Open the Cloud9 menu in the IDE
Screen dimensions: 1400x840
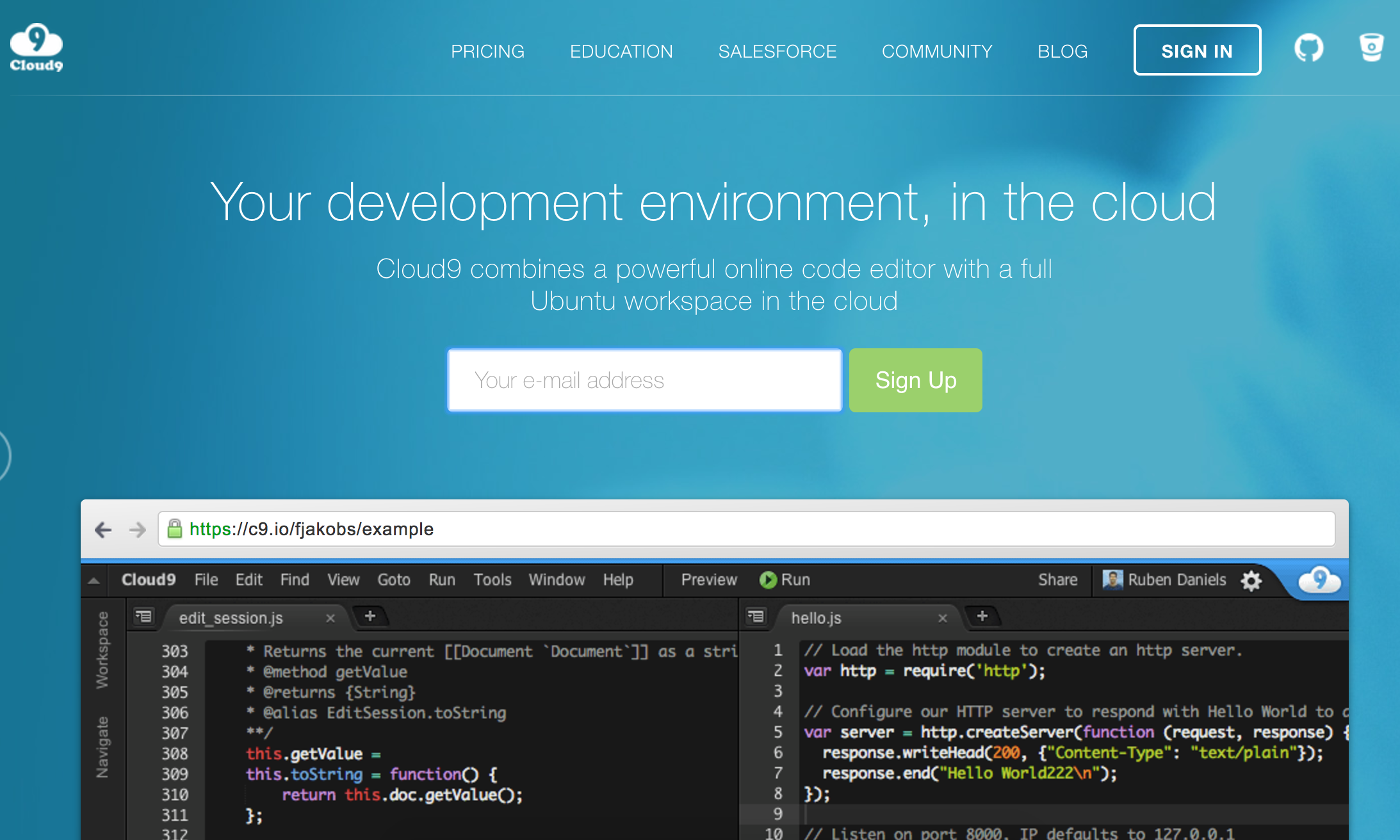click(149, 579)
